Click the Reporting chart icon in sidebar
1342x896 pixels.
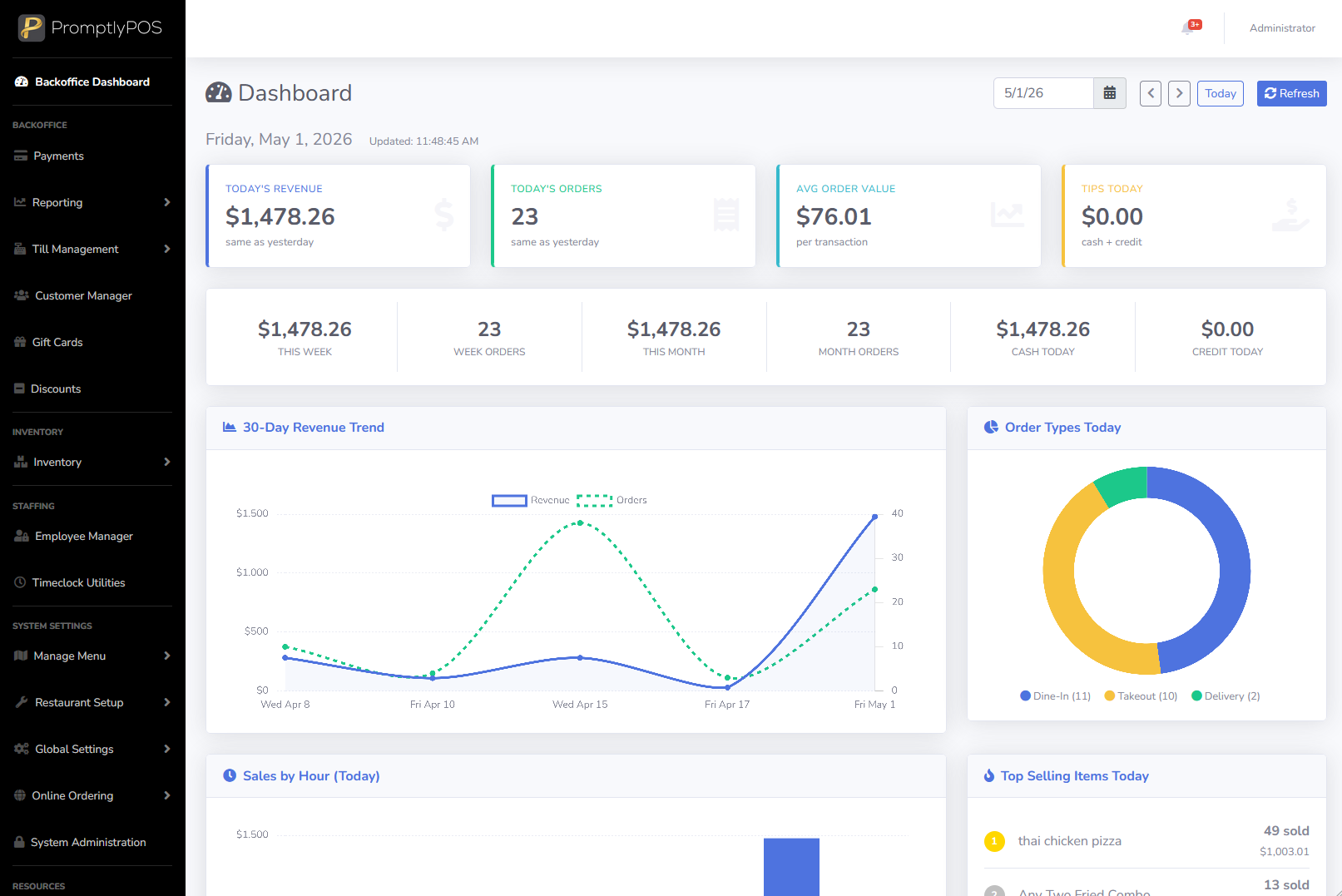click(20, 202)
